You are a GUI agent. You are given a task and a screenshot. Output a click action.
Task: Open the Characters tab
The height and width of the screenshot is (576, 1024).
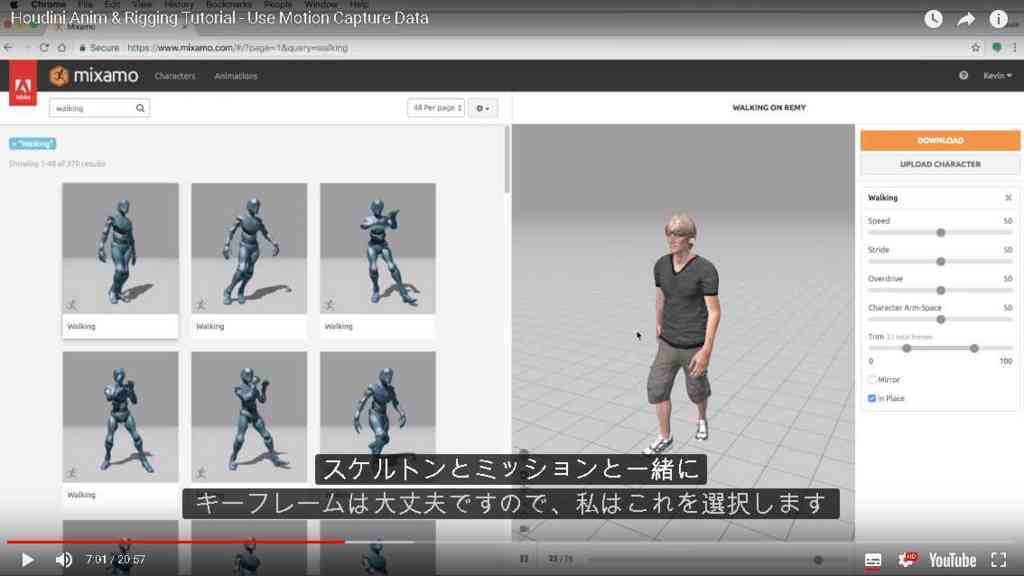point(175,76)
